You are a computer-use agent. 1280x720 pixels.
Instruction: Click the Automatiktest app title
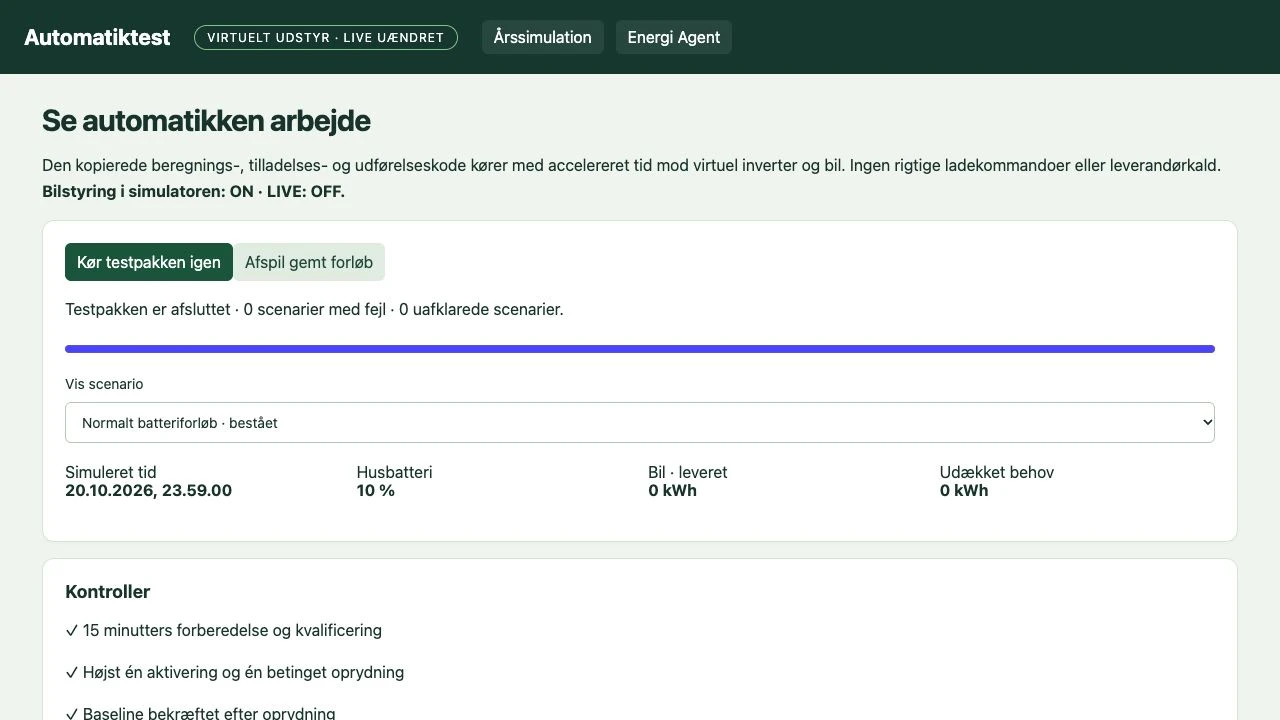(x=97, y=37)
